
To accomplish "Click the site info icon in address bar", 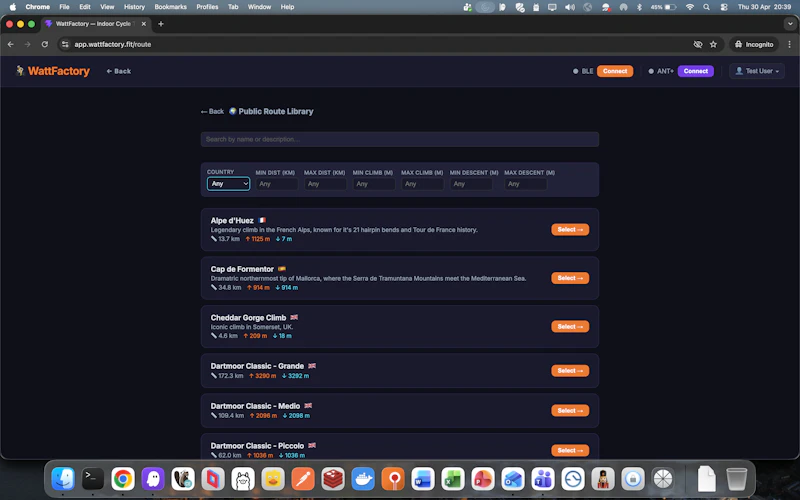I will click(65, 44).
